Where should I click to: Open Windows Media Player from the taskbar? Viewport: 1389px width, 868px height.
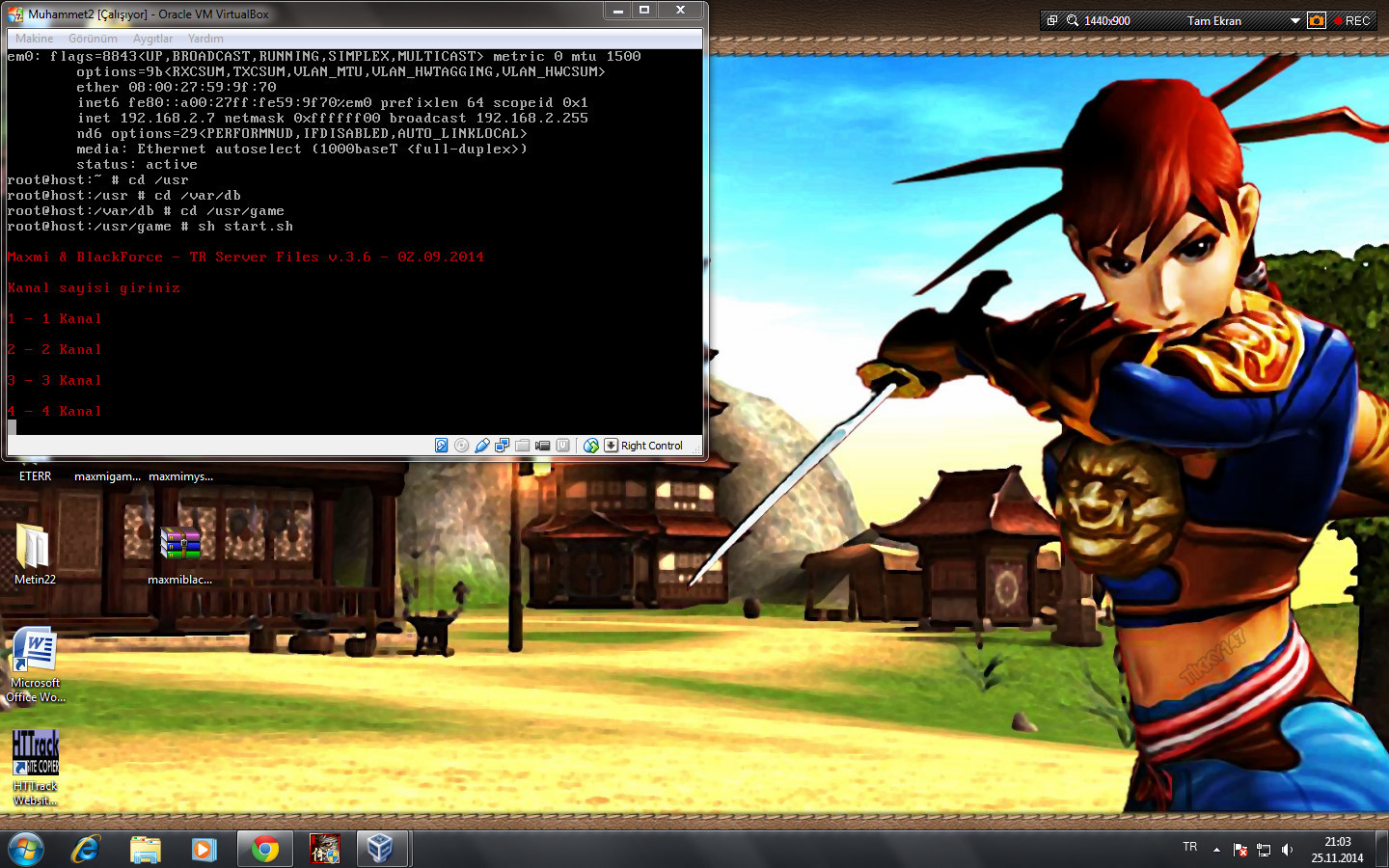coord(204,850)
